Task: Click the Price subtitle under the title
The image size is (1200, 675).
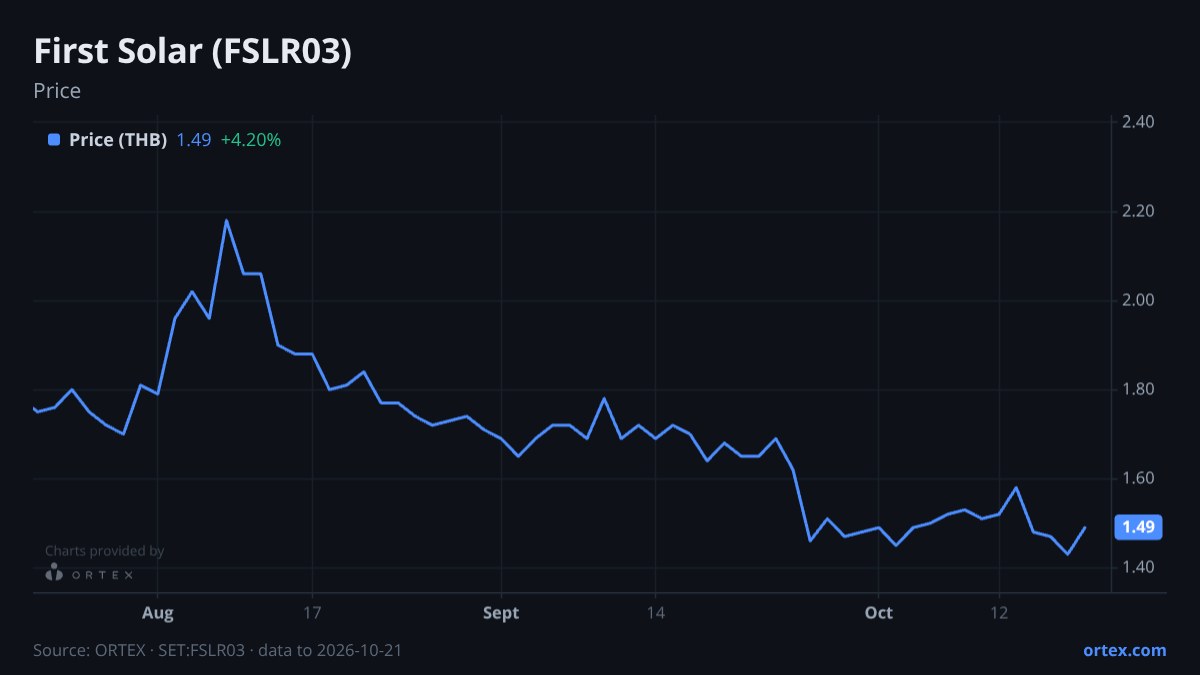Action: point(57,91)
